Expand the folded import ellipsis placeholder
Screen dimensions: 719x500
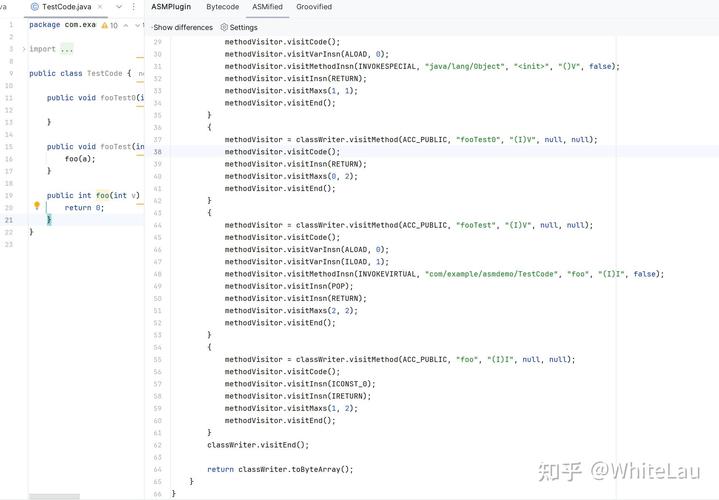click(67, 49)
